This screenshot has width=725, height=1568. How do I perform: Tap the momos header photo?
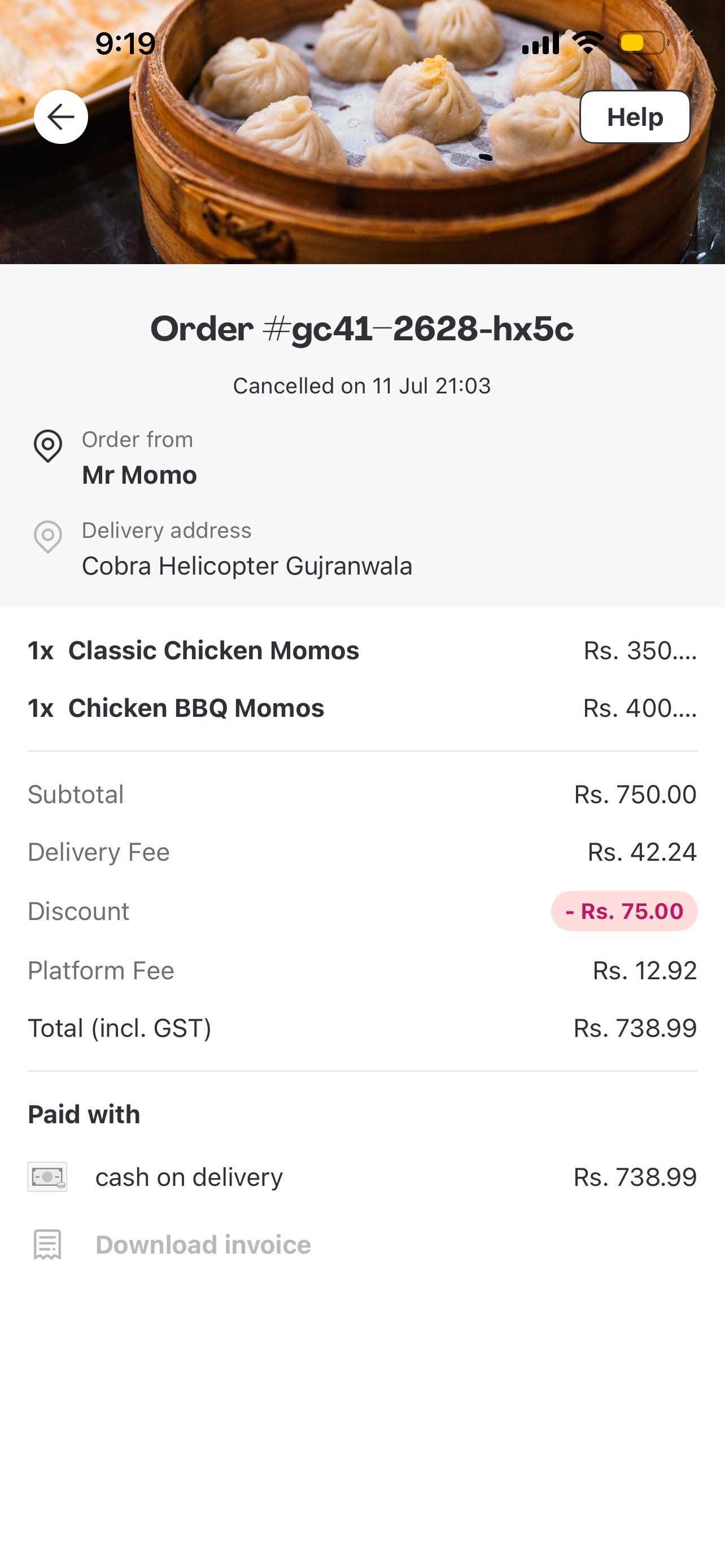(362, 132)
